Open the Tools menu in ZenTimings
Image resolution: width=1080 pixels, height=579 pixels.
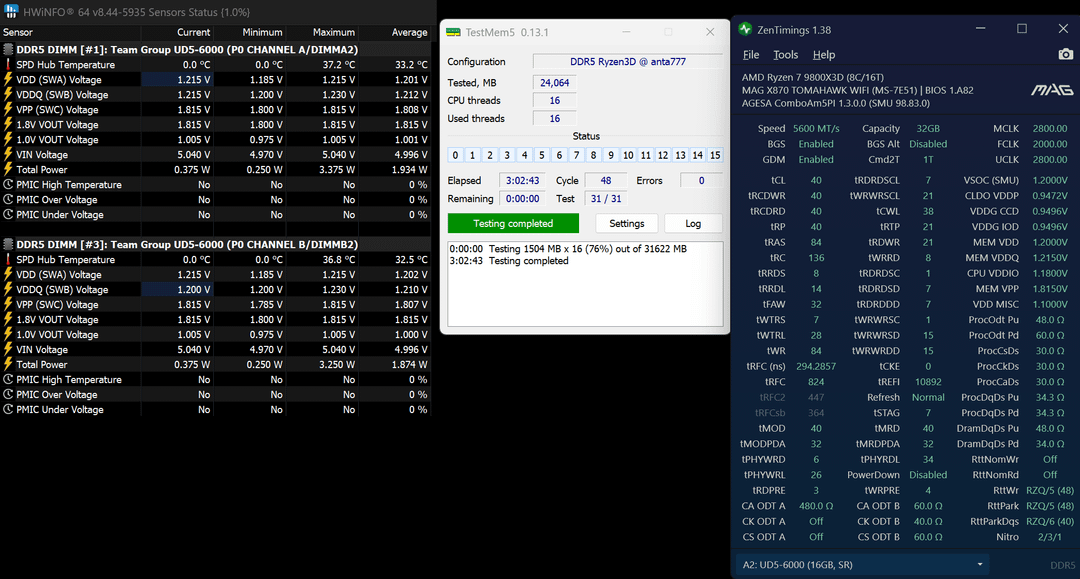[x=786, y=55]
